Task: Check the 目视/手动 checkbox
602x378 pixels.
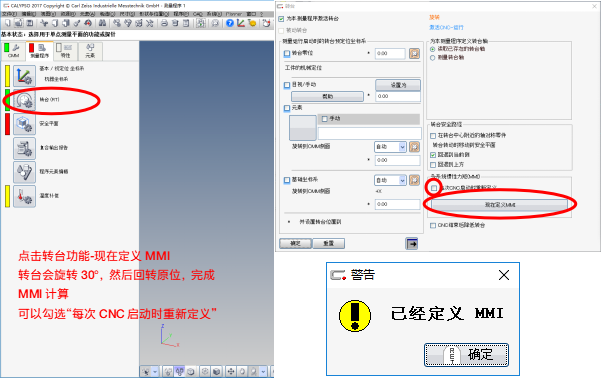Action: point(287,85)
